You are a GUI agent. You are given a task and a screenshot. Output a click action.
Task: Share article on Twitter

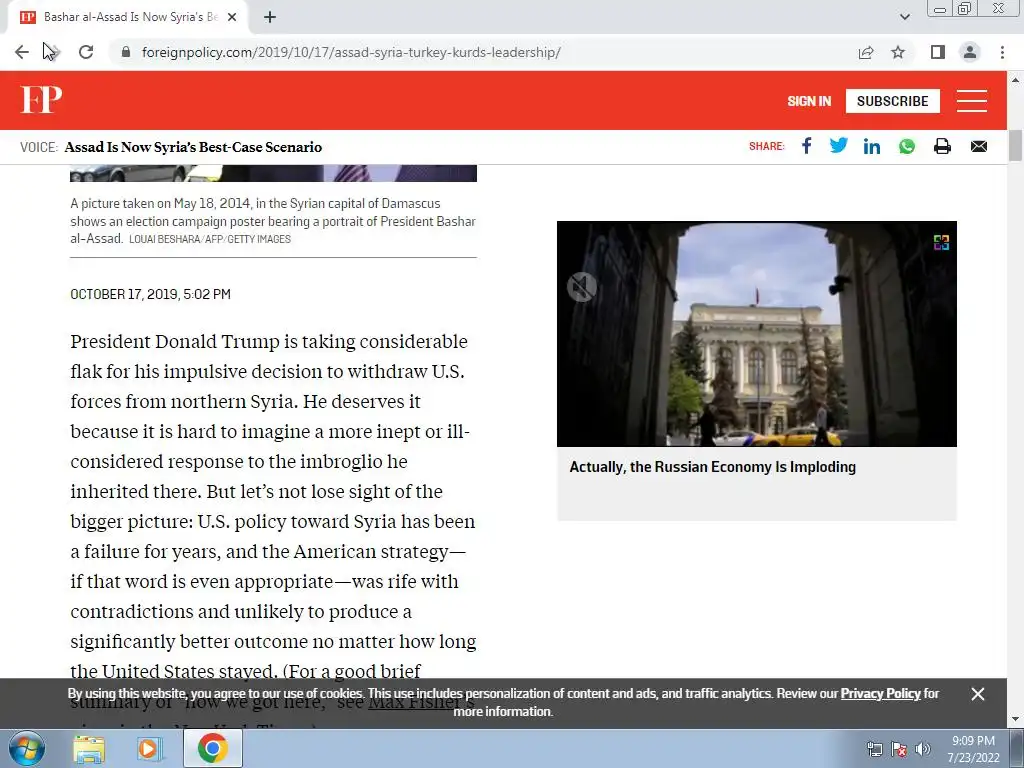(x=839, y=146)
